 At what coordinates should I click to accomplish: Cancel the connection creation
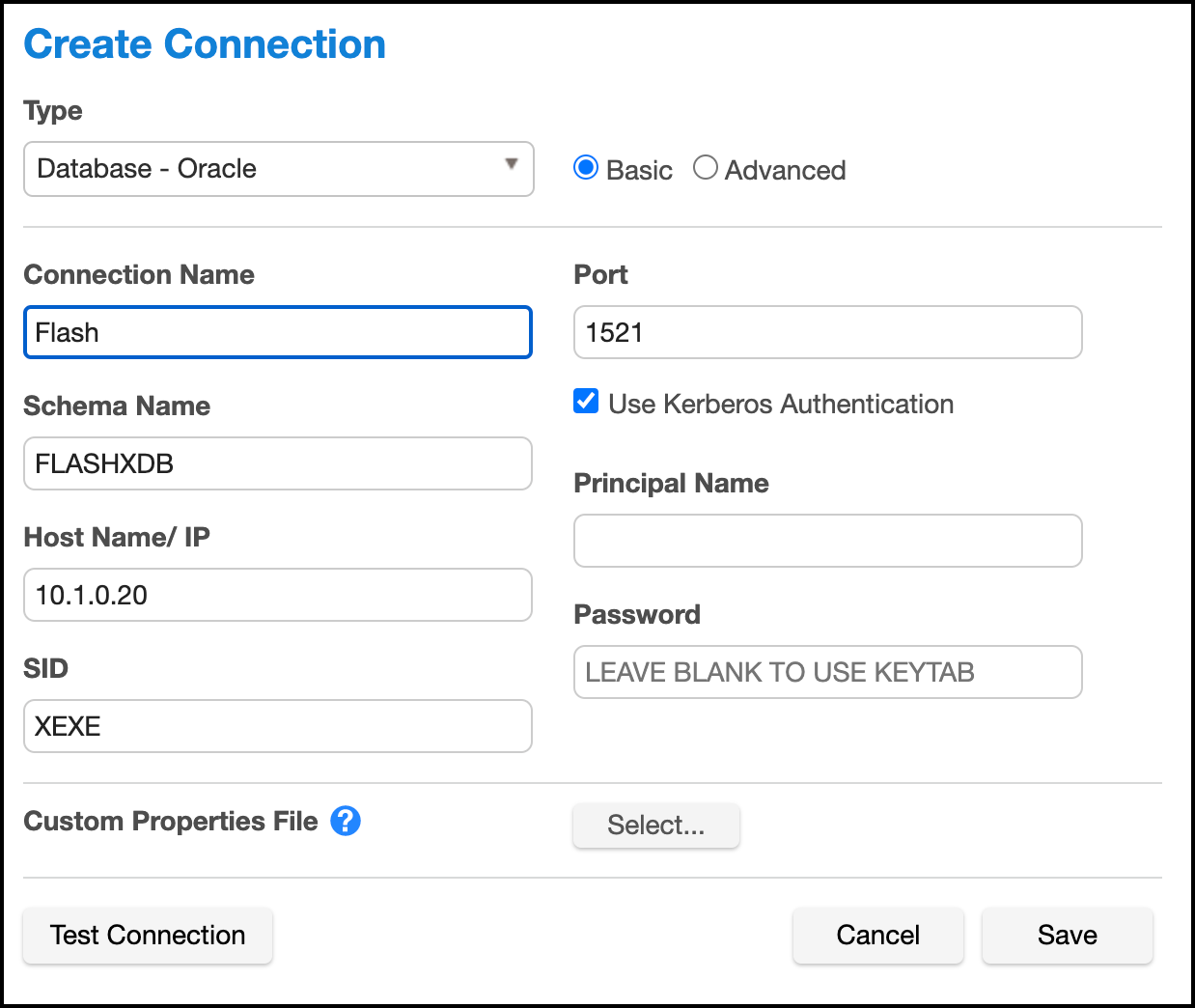(x=877, y=936)
